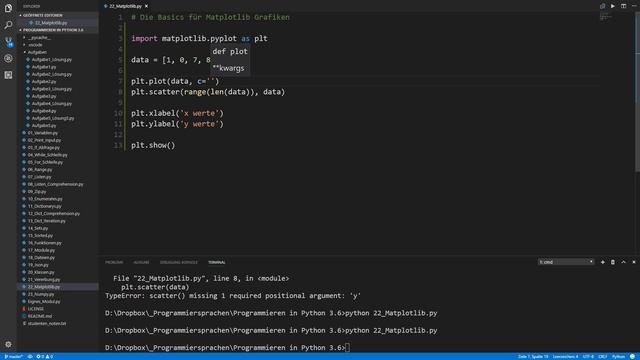Image resolution: width=640 pixels, height=360 pixels.
Task: Click the feedback smiley in status bar
Action: tap(632, 357)
